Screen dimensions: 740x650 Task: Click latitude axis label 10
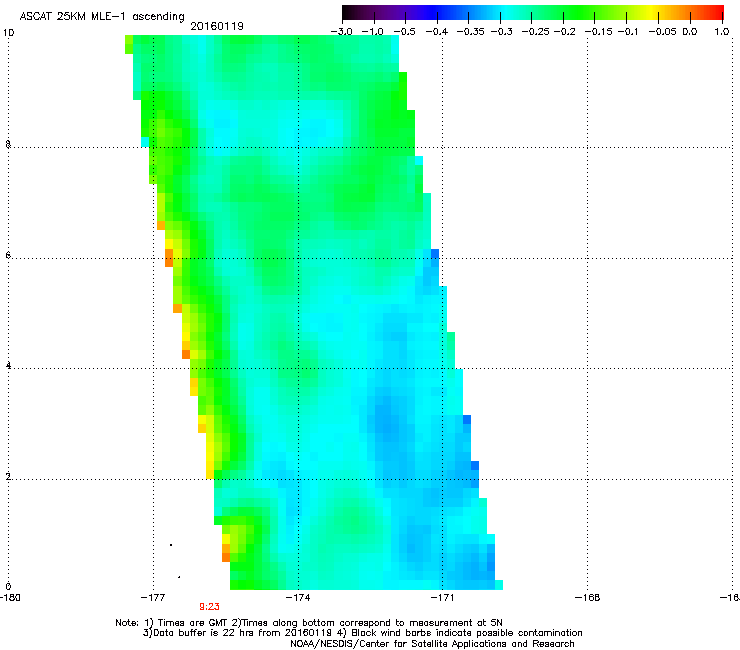point(8,33)
